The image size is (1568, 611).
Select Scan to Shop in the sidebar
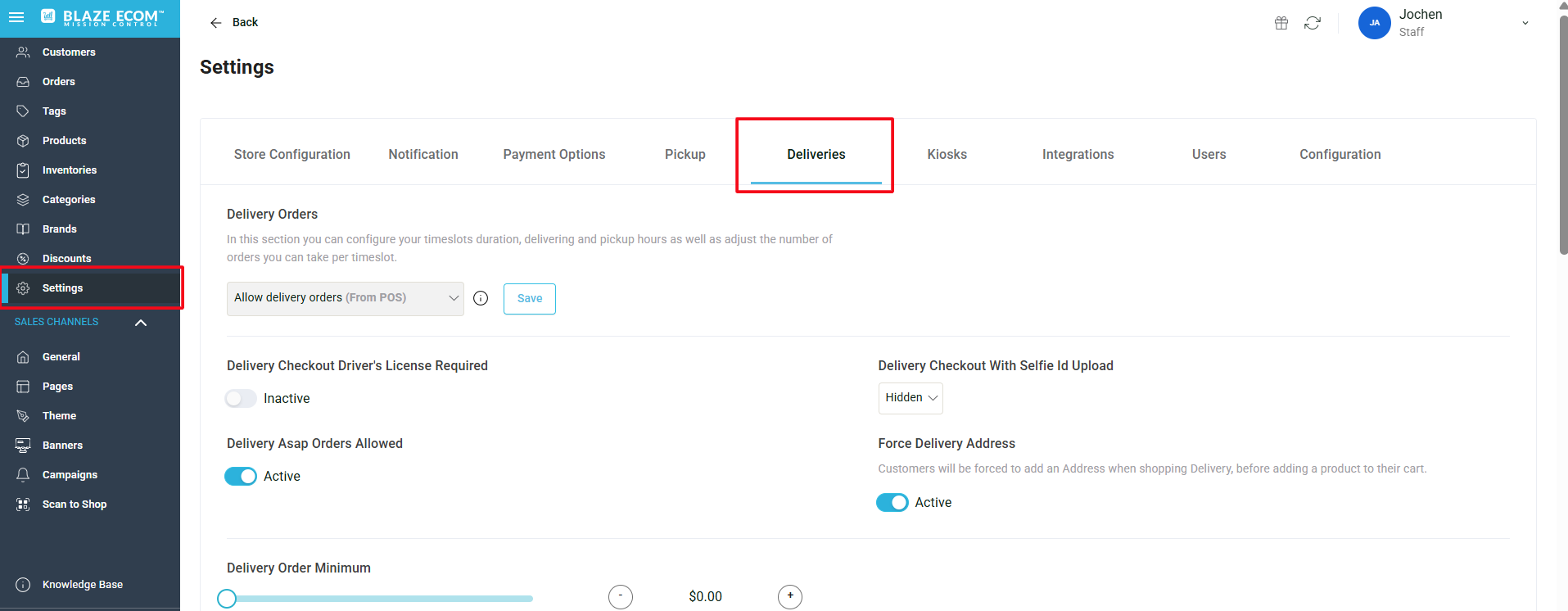point(75,504)
